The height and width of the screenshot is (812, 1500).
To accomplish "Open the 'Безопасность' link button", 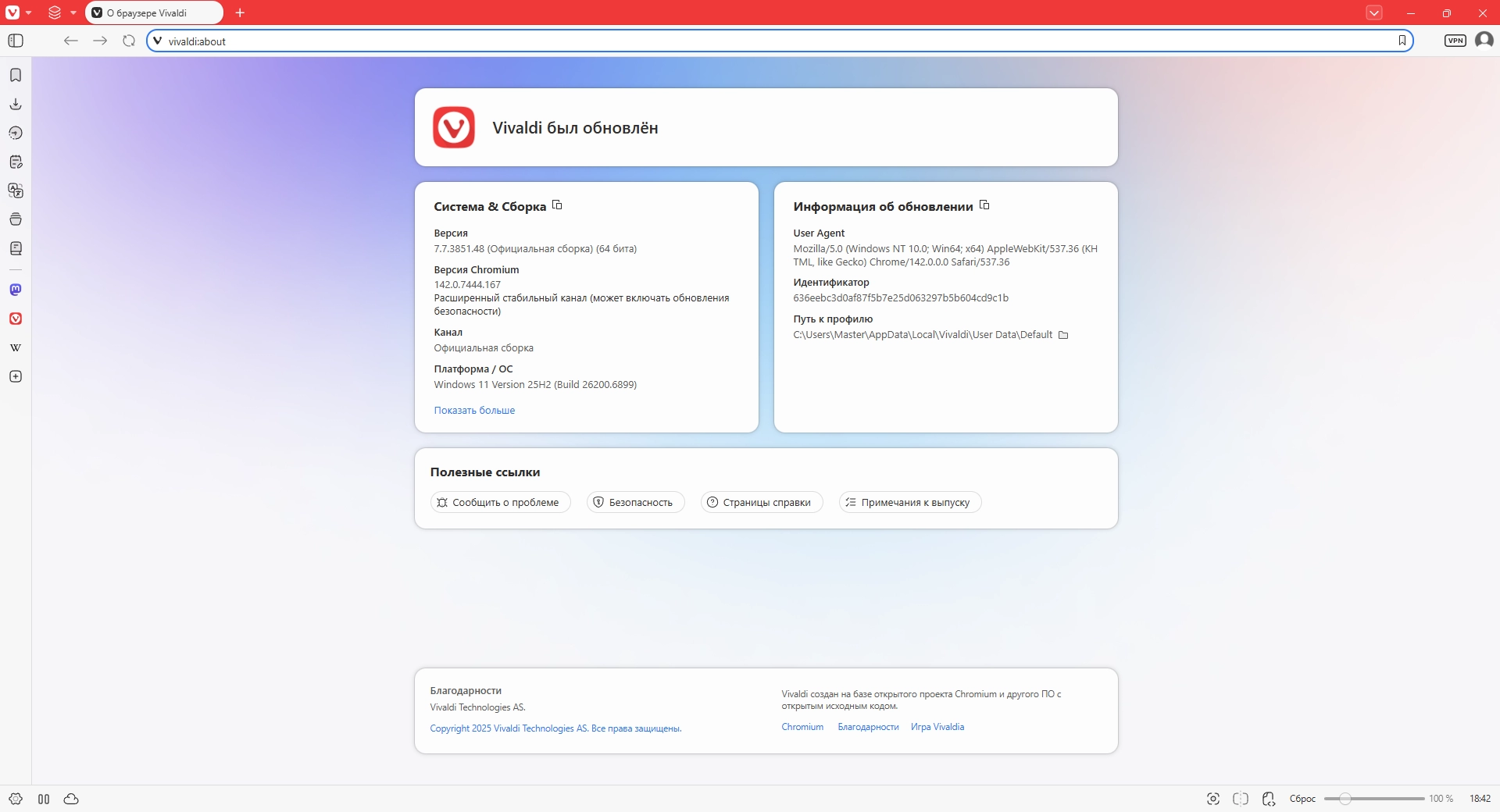I will 636,502.
